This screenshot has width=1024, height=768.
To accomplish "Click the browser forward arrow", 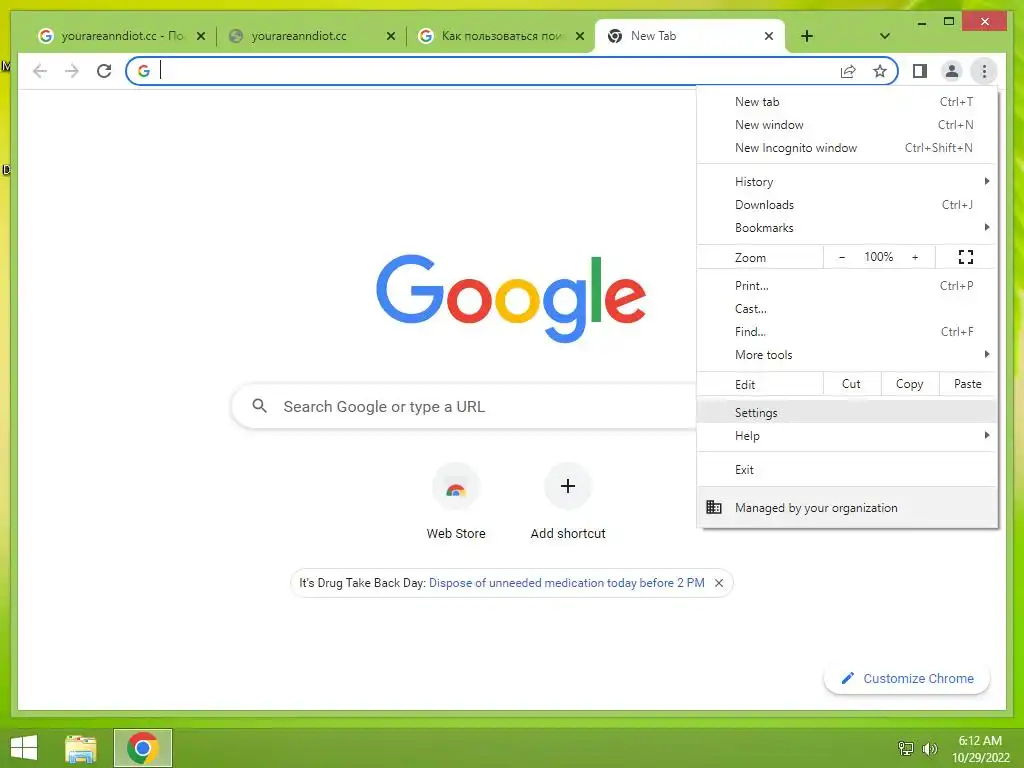I will point(72,71).
